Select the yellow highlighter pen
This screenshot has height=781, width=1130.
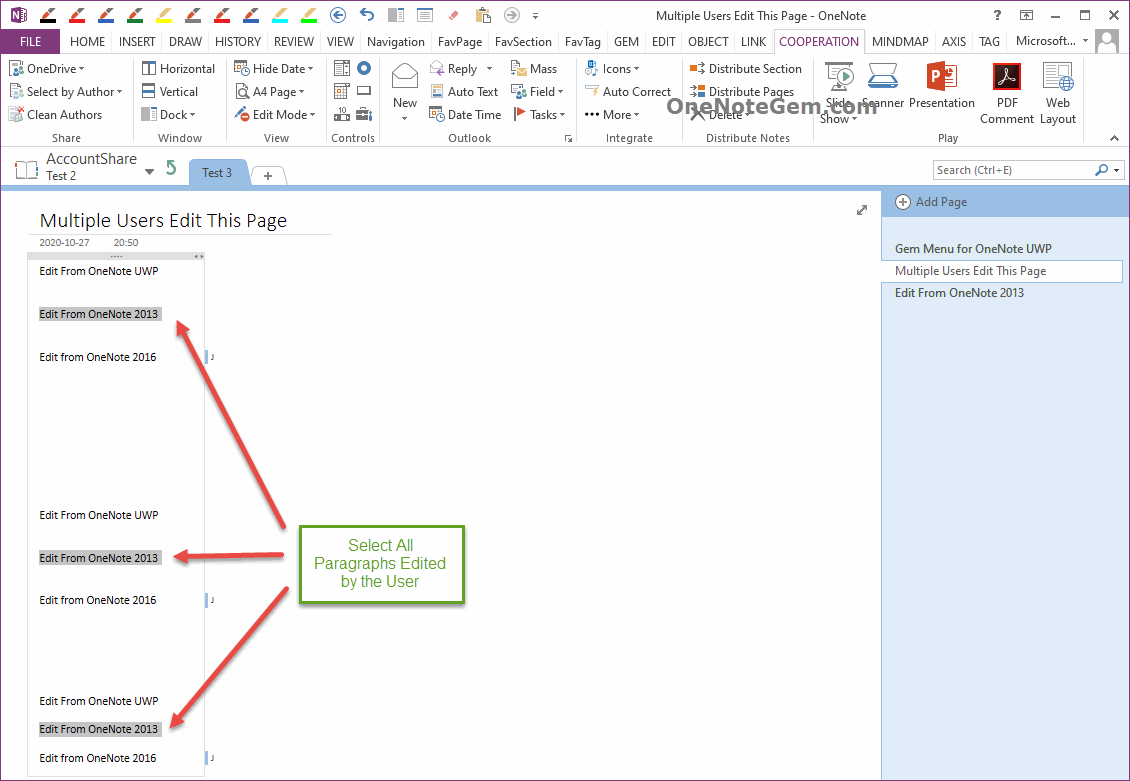[164, 15]
